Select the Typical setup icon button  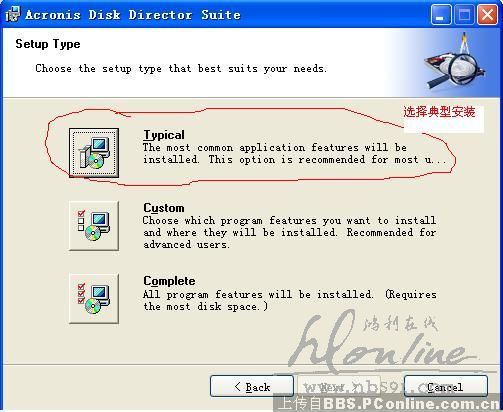pos(94,153)
